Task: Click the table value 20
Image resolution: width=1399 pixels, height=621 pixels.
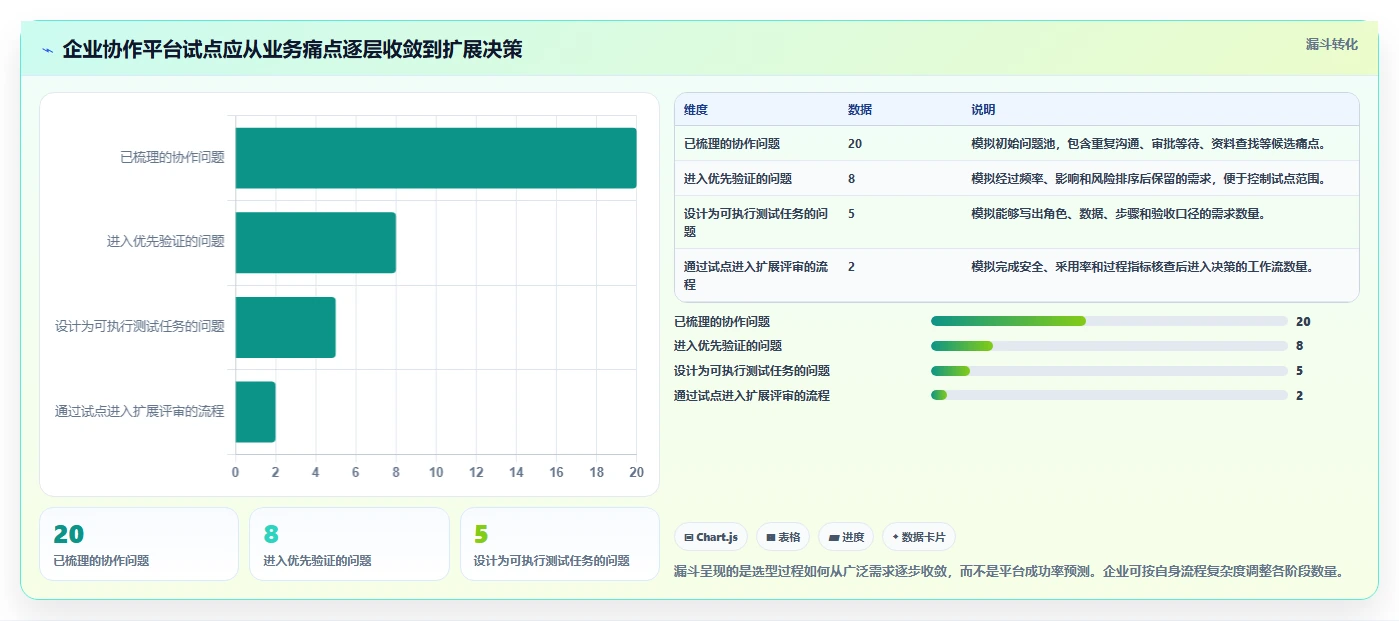Action: point(855,144)
